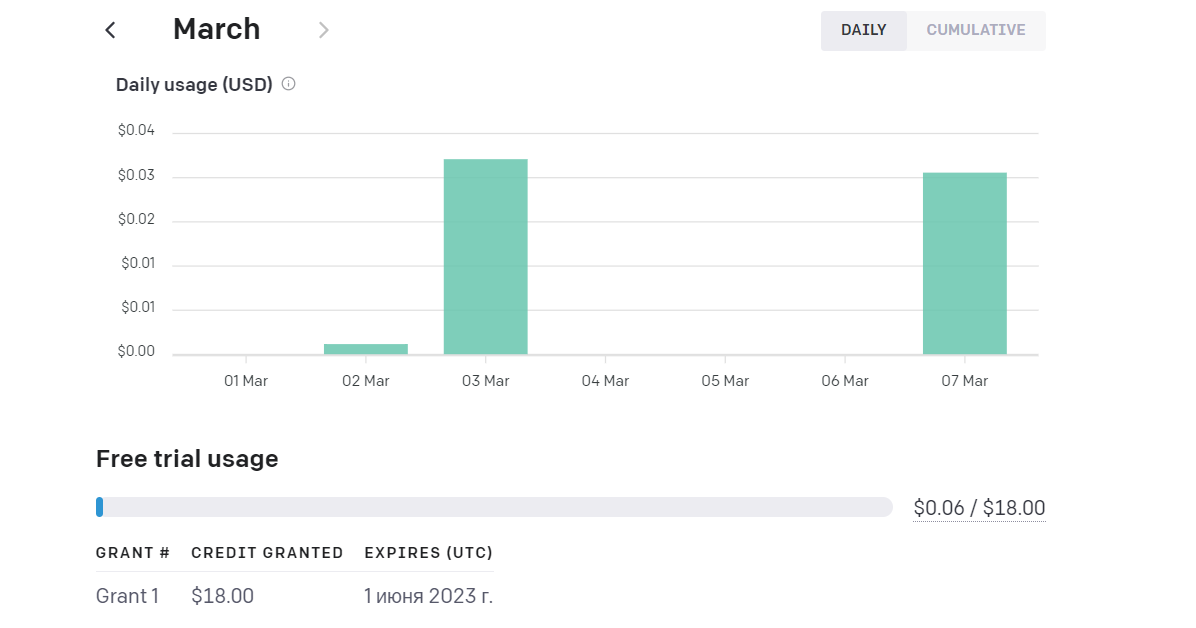The image size is (1196, 628).
Task: Click the 07 Mar usage bar
Action: 964,263
